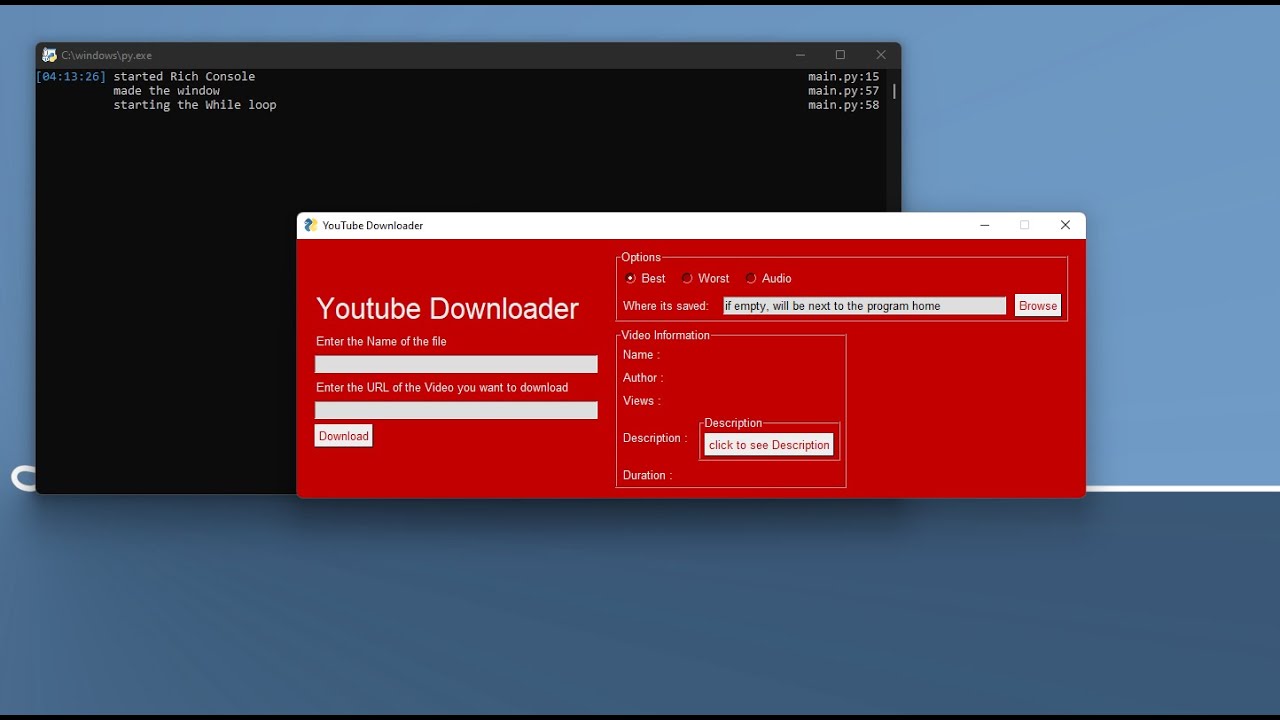Click the 'Enter the Name of the file' label
1280x720 pixels.
point(381,341)
